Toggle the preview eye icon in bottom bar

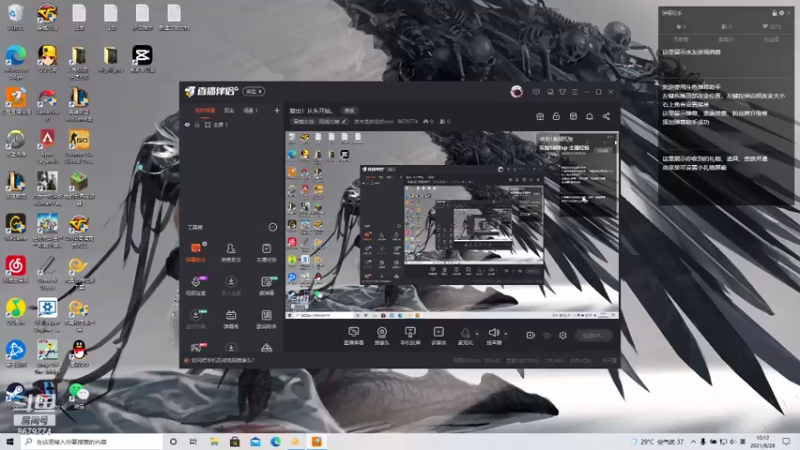click(547, 335)
